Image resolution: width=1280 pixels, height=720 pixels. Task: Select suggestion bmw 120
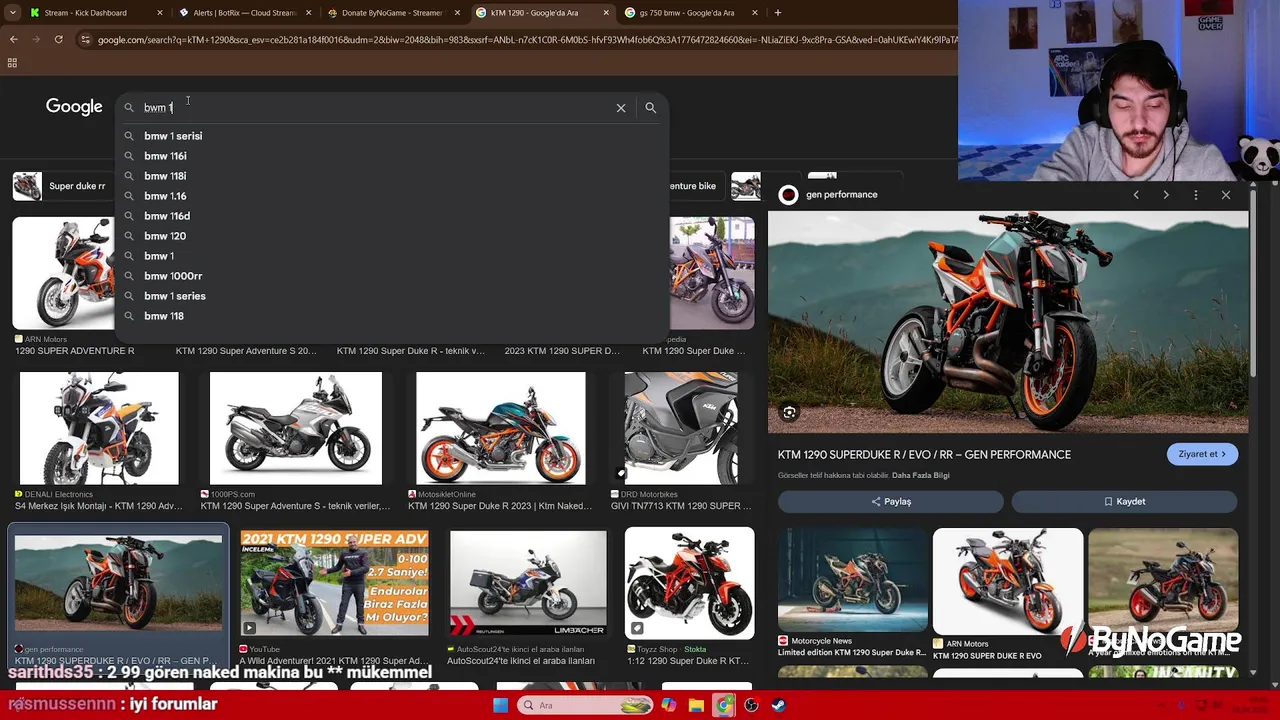(x=392, y=236)
